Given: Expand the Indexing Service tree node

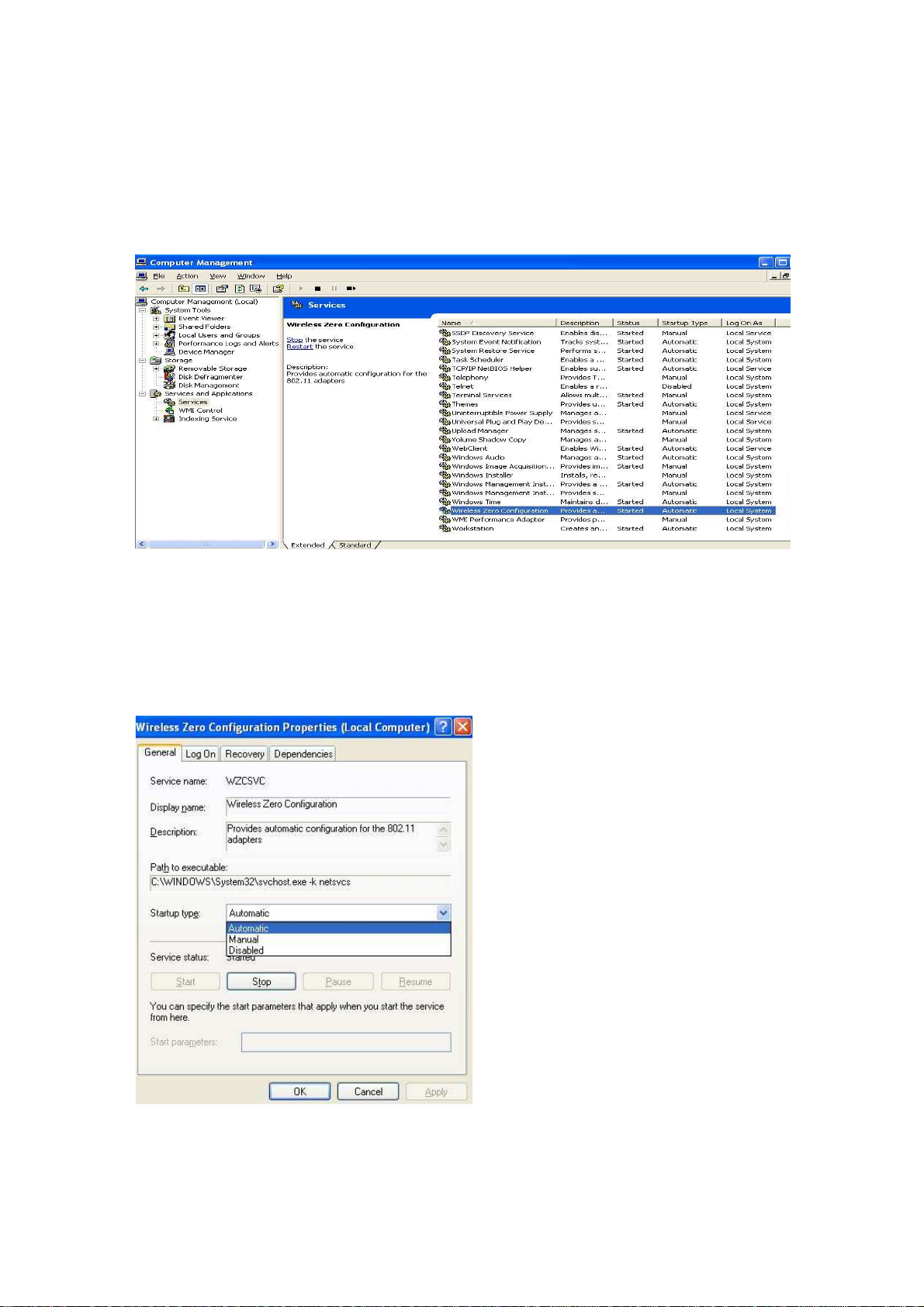Looking at the screenshot, I should (x=156, y=419).
